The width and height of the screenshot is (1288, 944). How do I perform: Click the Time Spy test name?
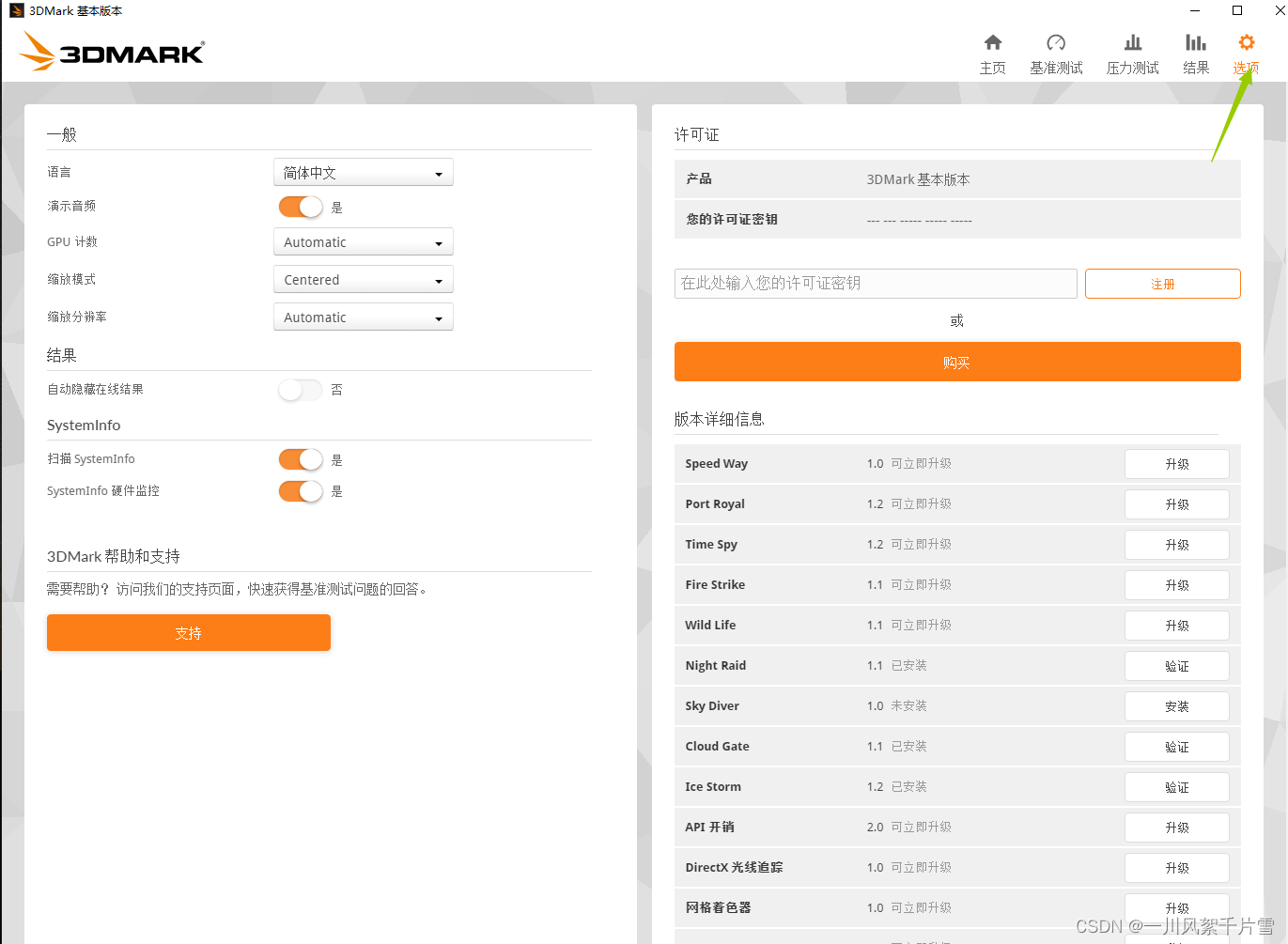[711, 545]
